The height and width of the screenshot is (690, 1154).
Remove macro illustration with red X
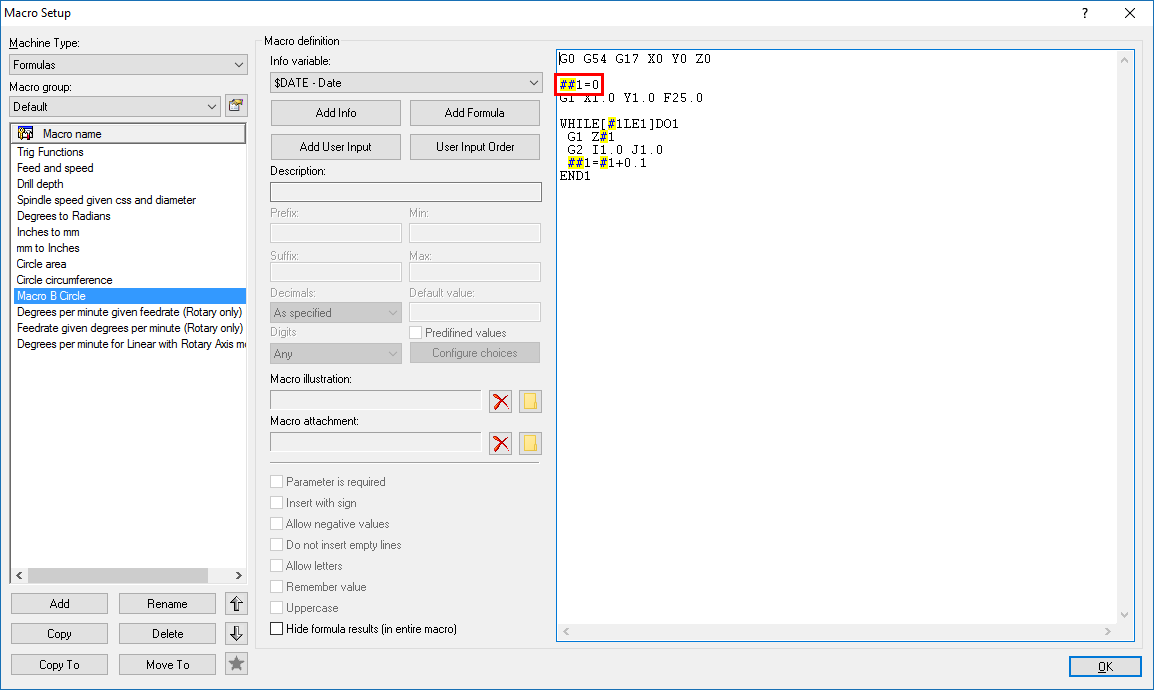(500, 401)
